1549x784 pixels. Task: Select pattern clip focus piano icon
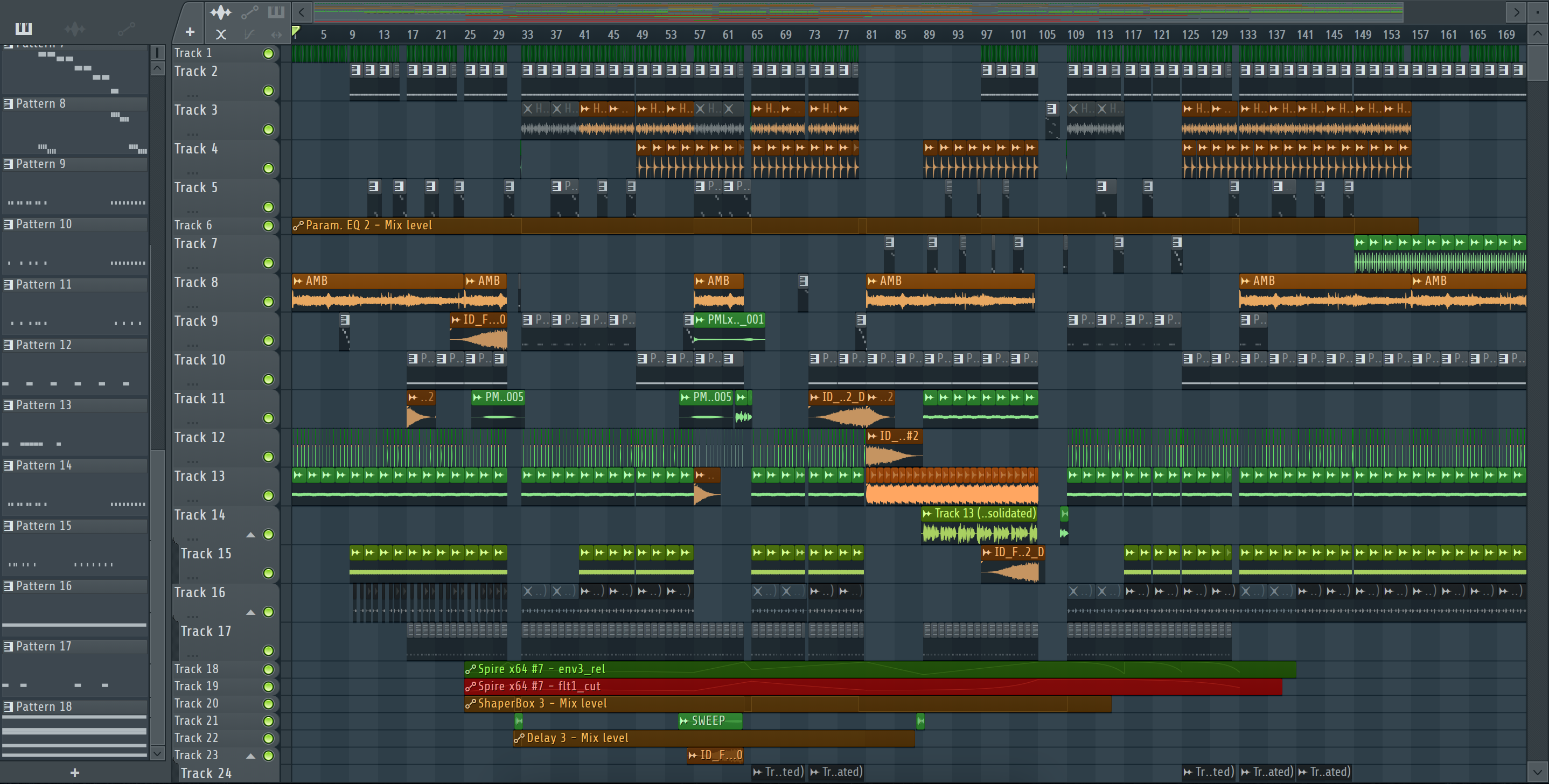point(276,12)
